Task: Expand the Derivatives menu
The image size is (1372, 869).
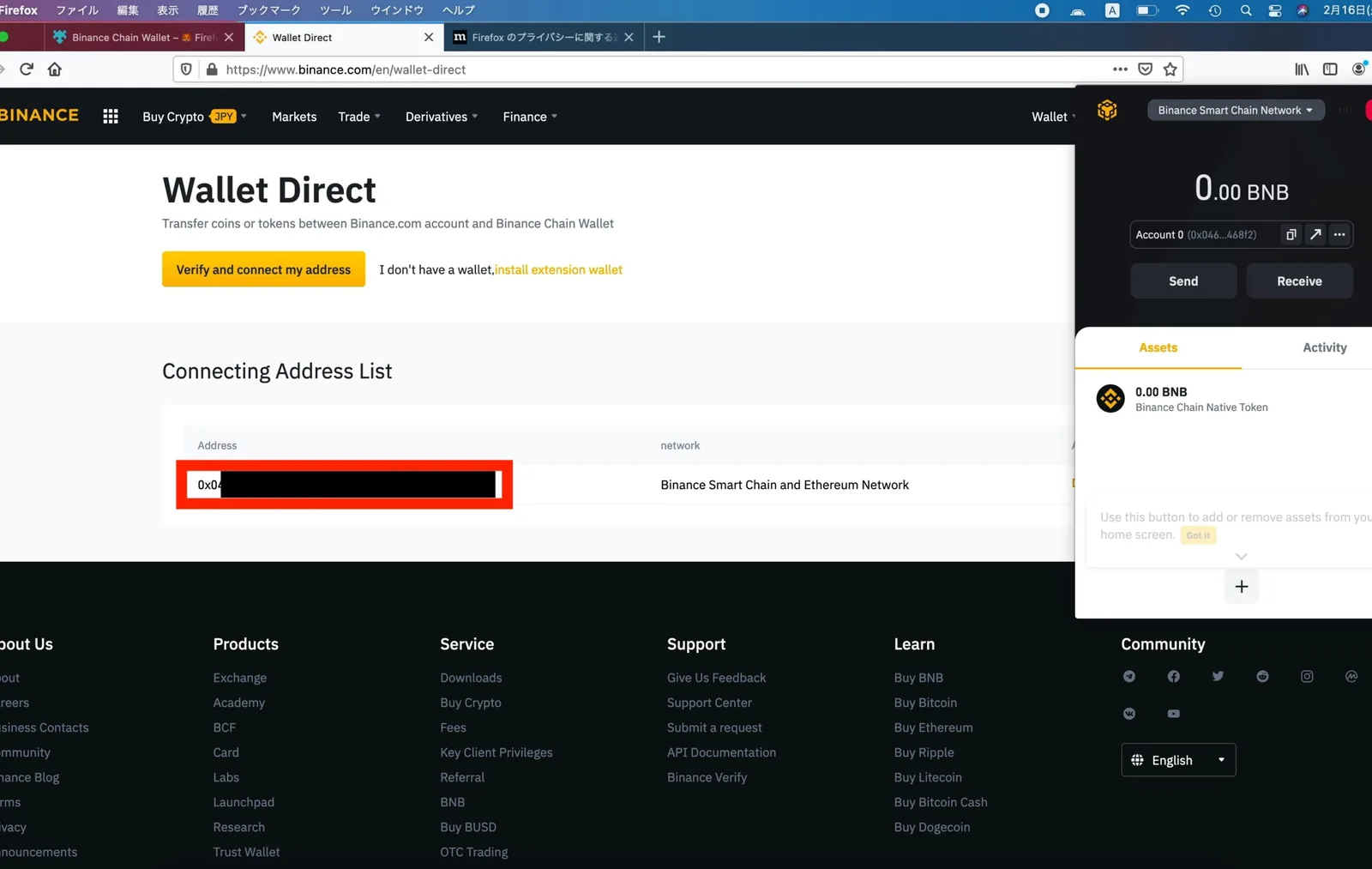Action: [442, 117]
